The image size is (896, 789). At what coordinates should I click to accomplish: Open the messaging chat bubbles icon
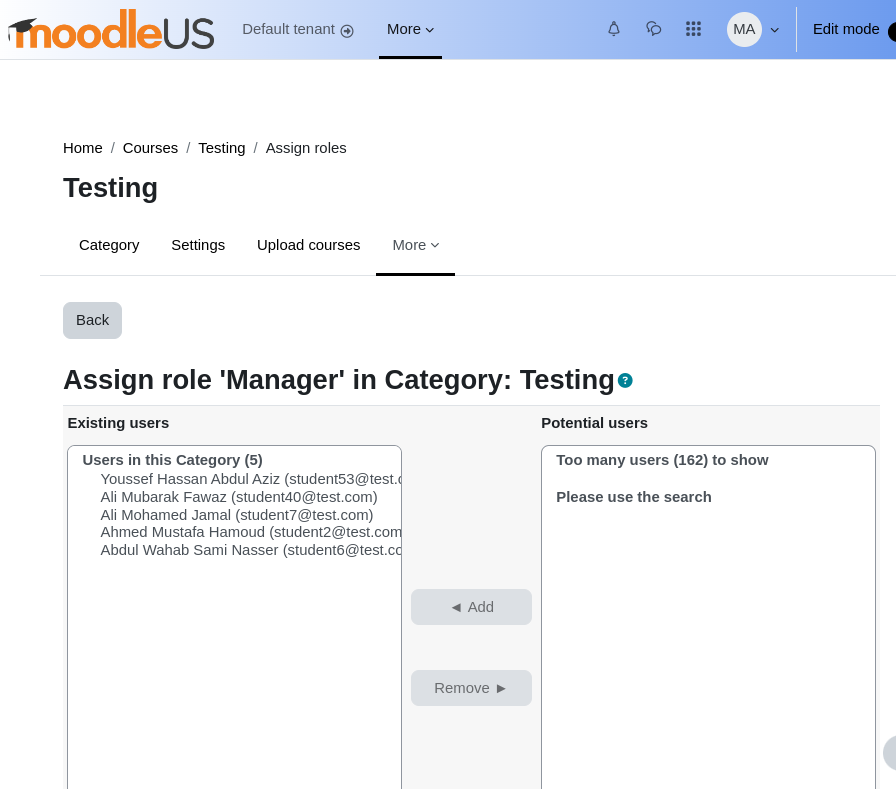654,29
